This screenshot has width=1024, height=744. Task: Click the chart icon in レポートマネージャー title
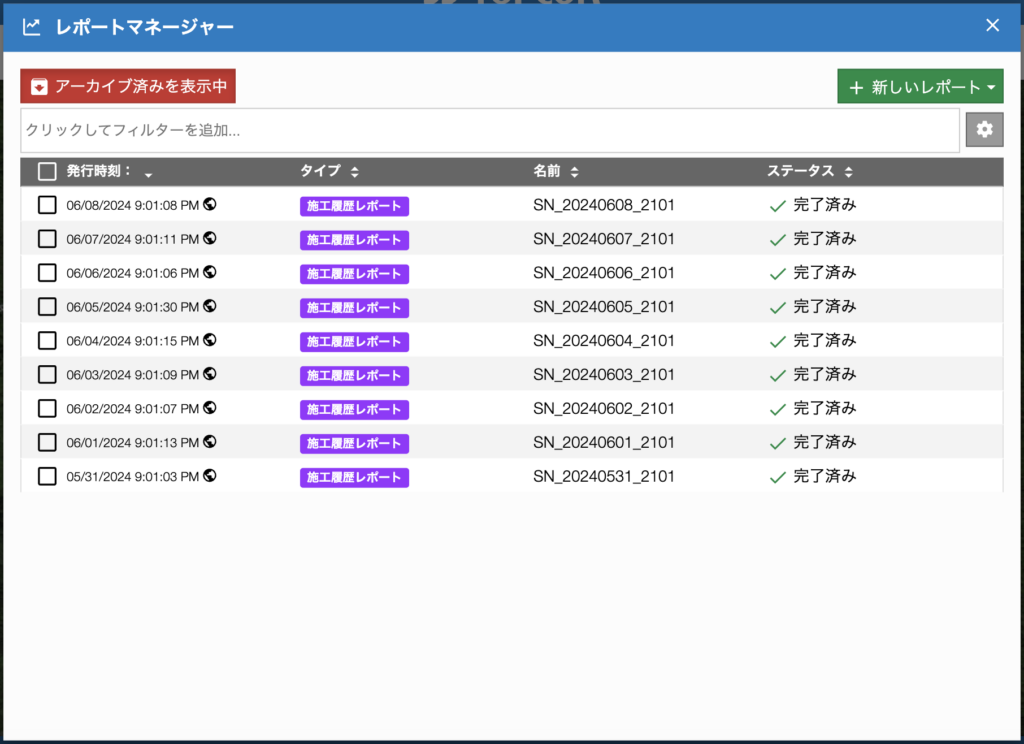[x=32, y=26]
